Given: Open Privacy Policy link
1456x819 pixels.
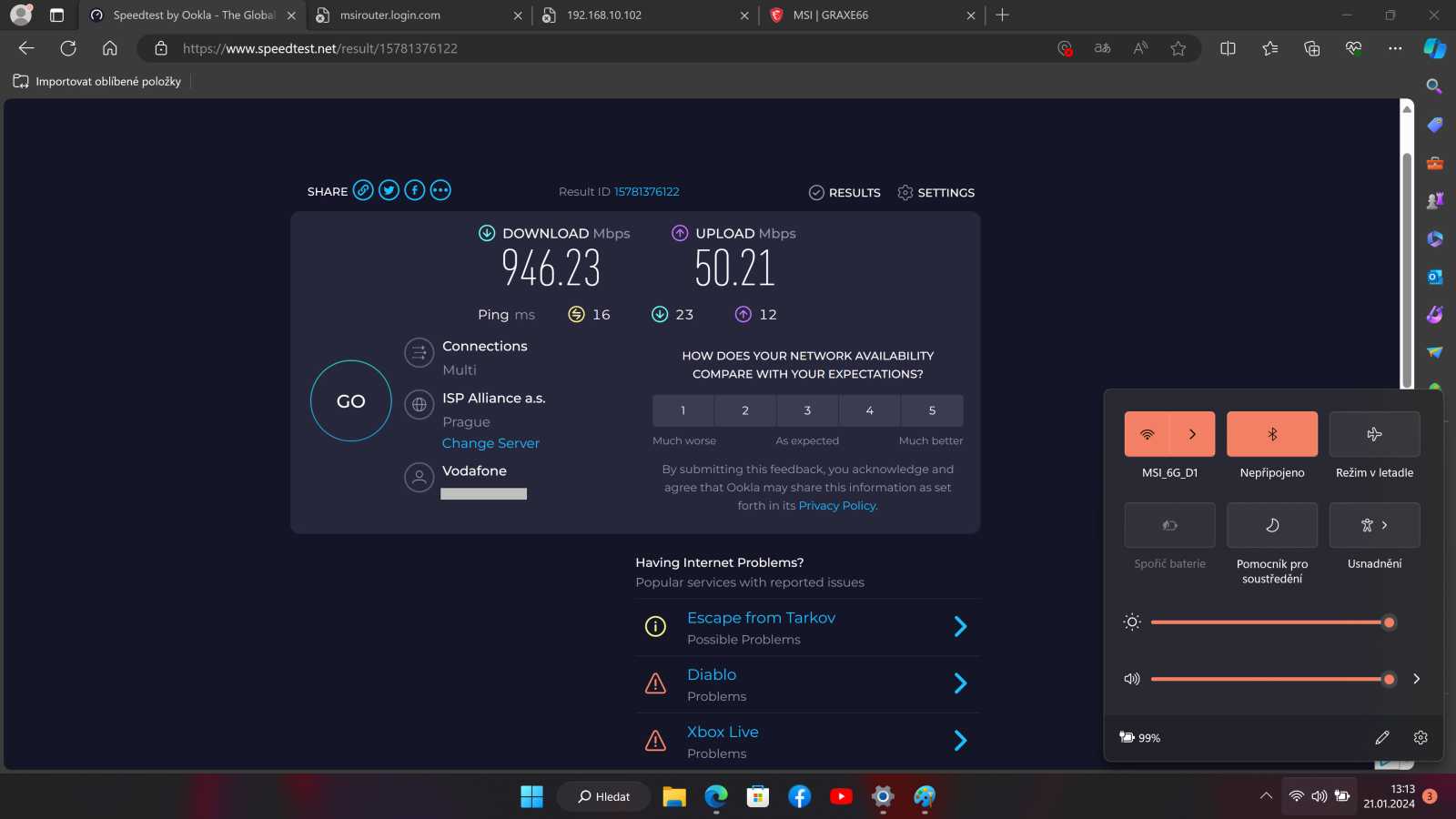Looking at the screenshot, I should [x=837, y=505].
